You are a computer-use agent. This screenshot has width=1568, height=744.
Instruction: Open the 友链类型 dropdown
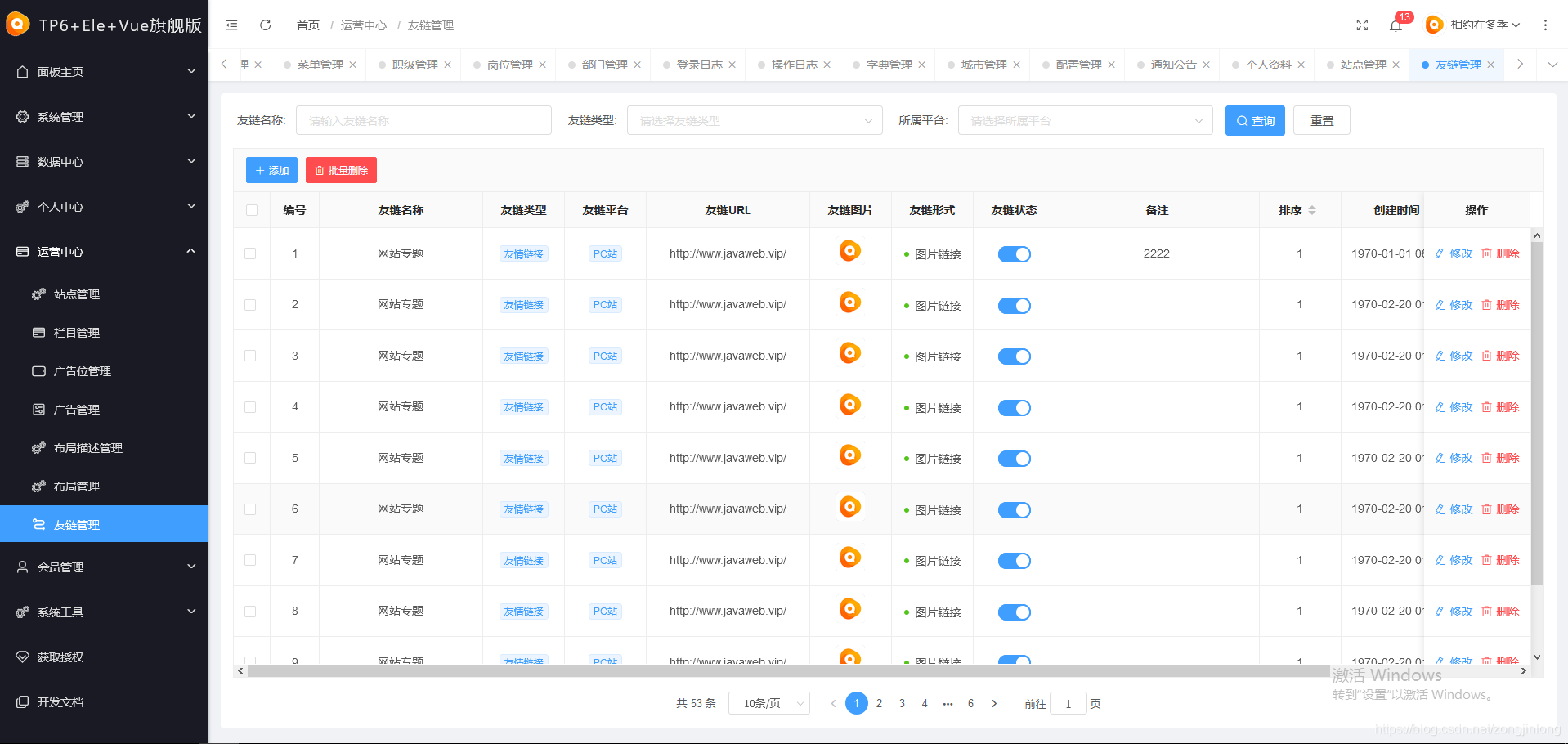[755, 120]
